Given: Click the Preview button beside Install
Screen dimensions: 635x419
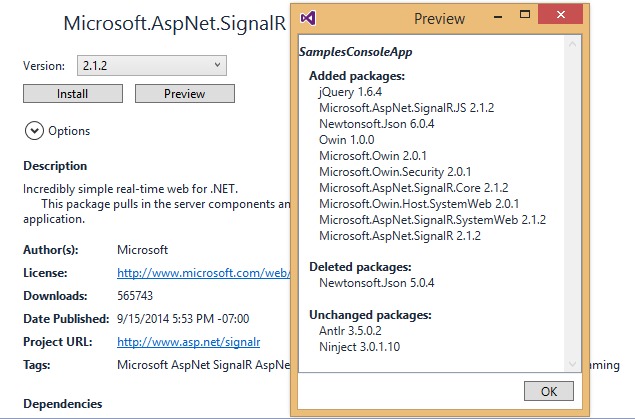Looking at the screenshot, I should 184,93.
